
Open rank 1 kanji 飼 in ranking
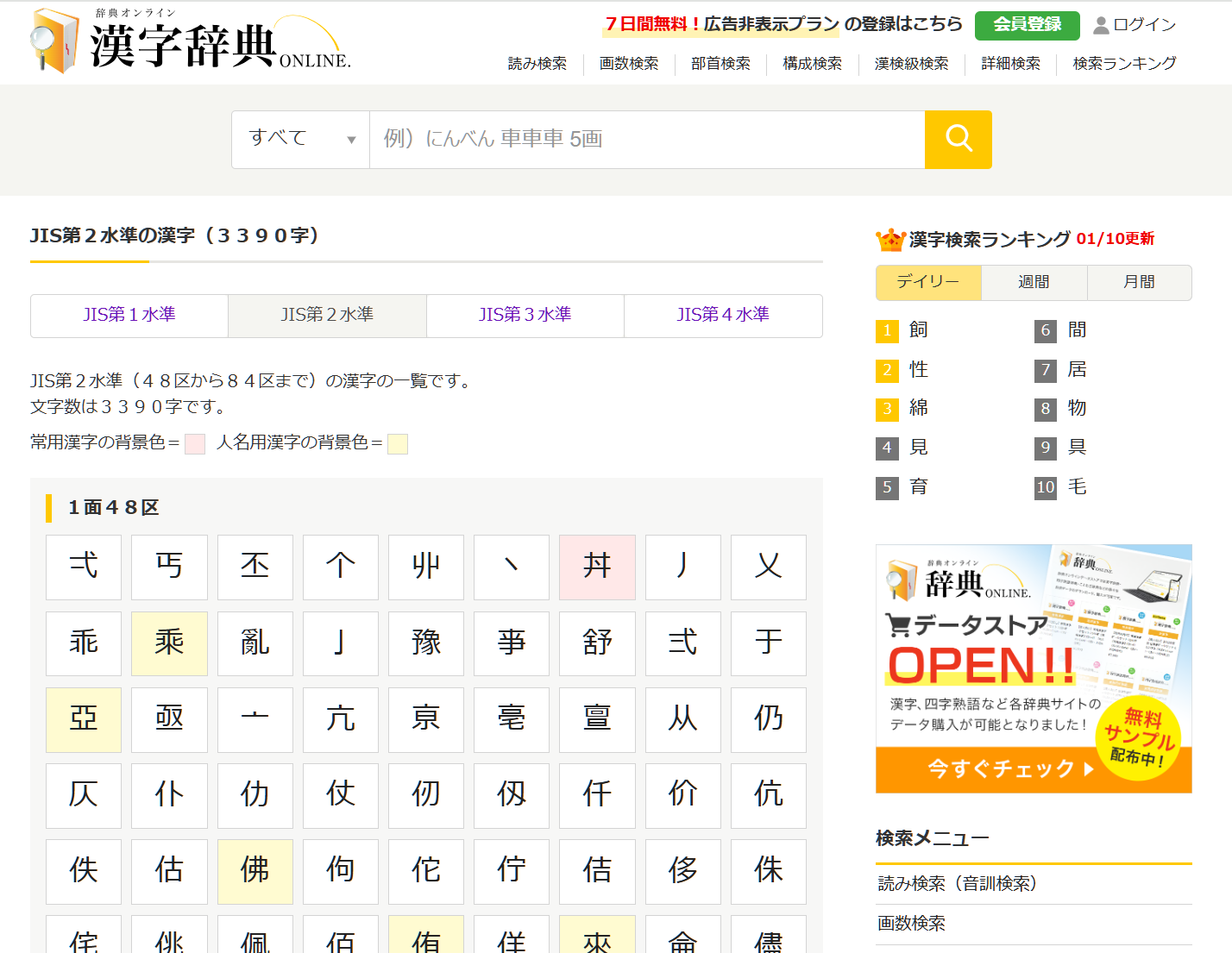click(918, 330)
